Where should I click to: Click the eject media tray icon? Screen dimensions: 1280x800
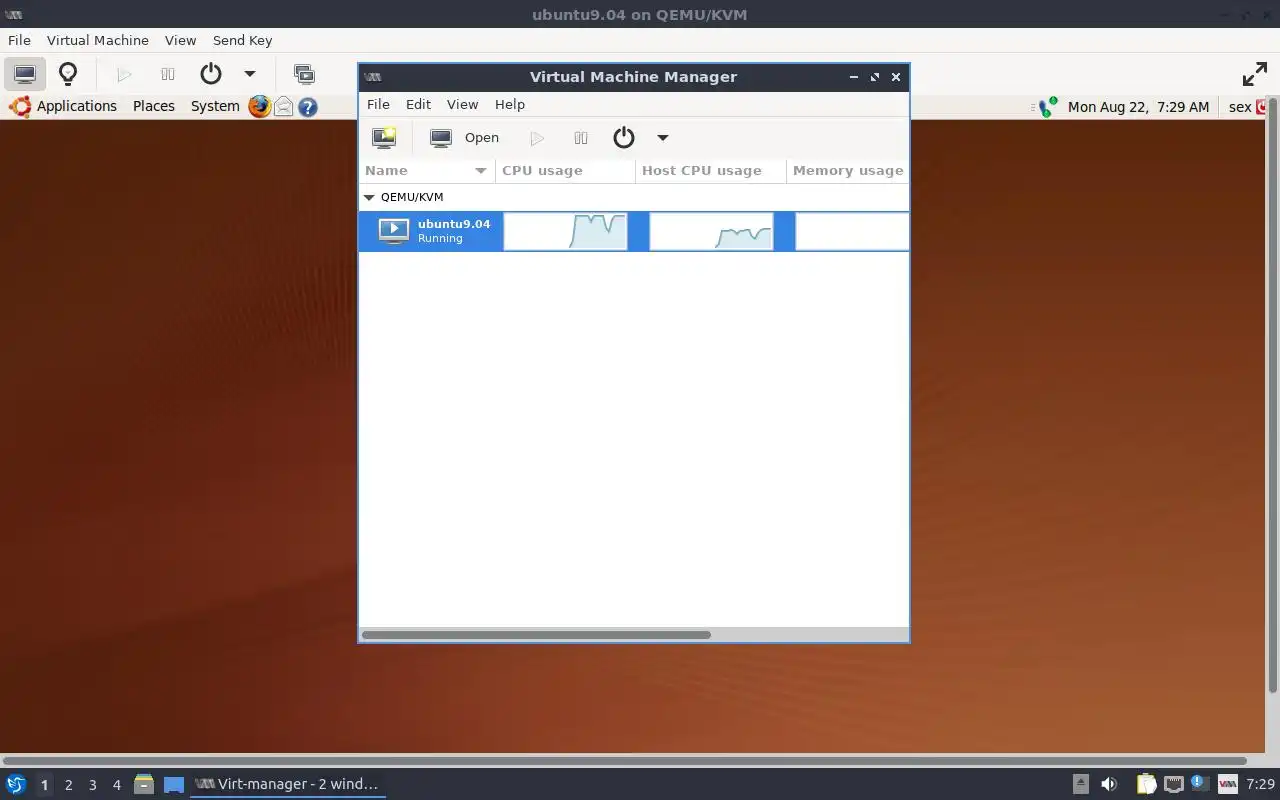click(x=1081, y=784)
